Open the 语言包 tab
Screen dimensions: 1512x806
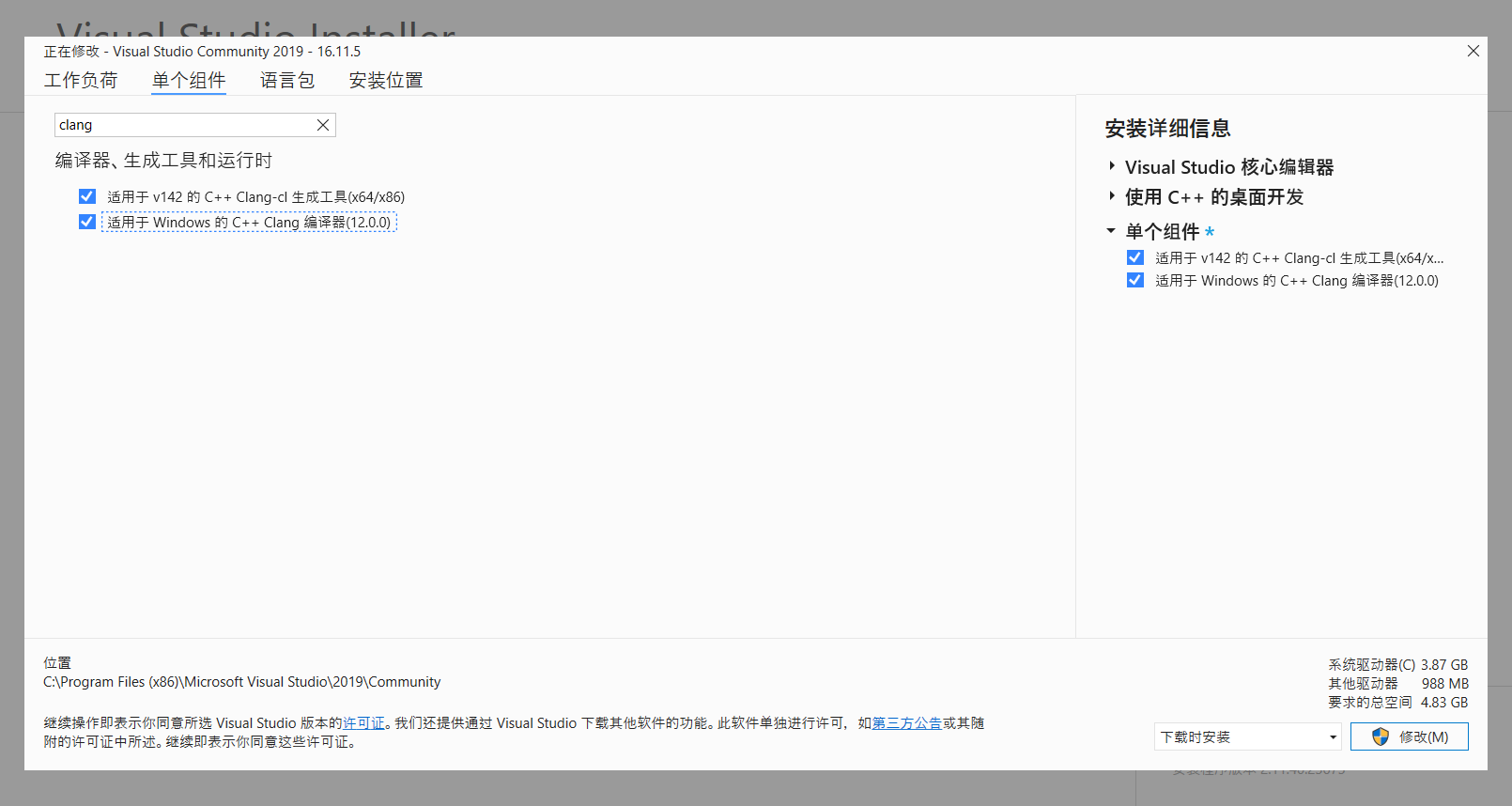pos(287,80)
